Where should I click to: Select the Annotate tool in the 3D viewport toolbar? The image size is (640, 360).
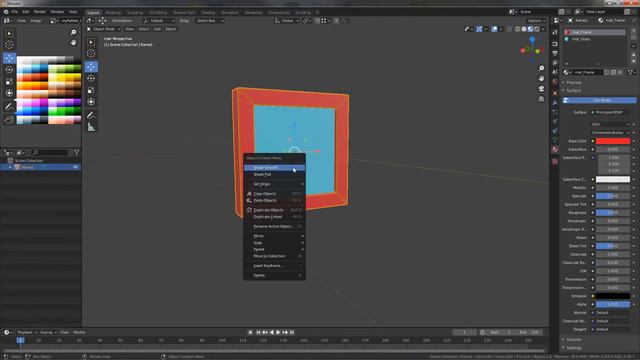(x=91, y=116)
